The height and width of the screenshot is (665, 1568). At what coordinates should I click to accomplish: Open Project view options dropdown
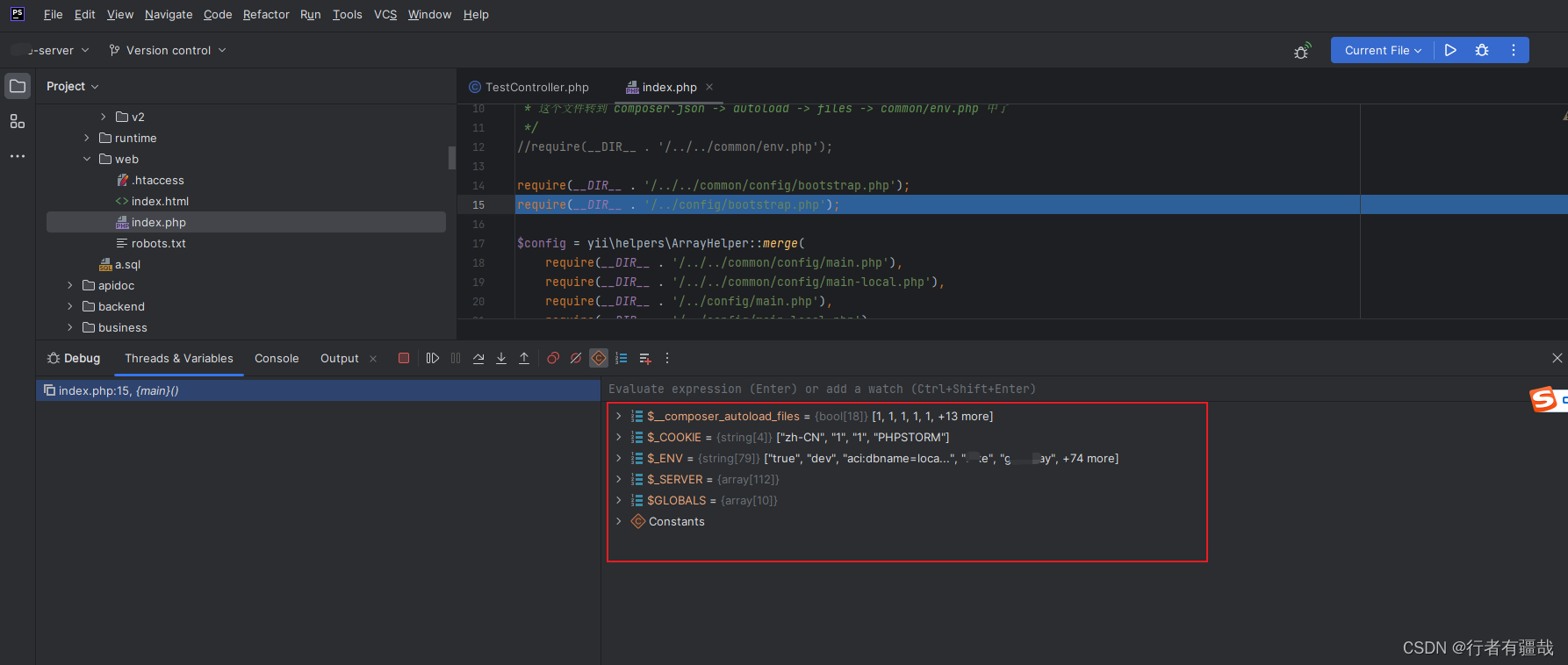click(73, 86)
